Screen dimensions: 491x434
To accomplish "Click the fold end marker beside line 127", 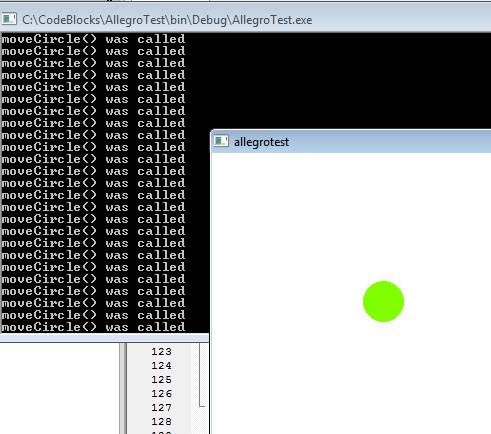I will 202,406.
